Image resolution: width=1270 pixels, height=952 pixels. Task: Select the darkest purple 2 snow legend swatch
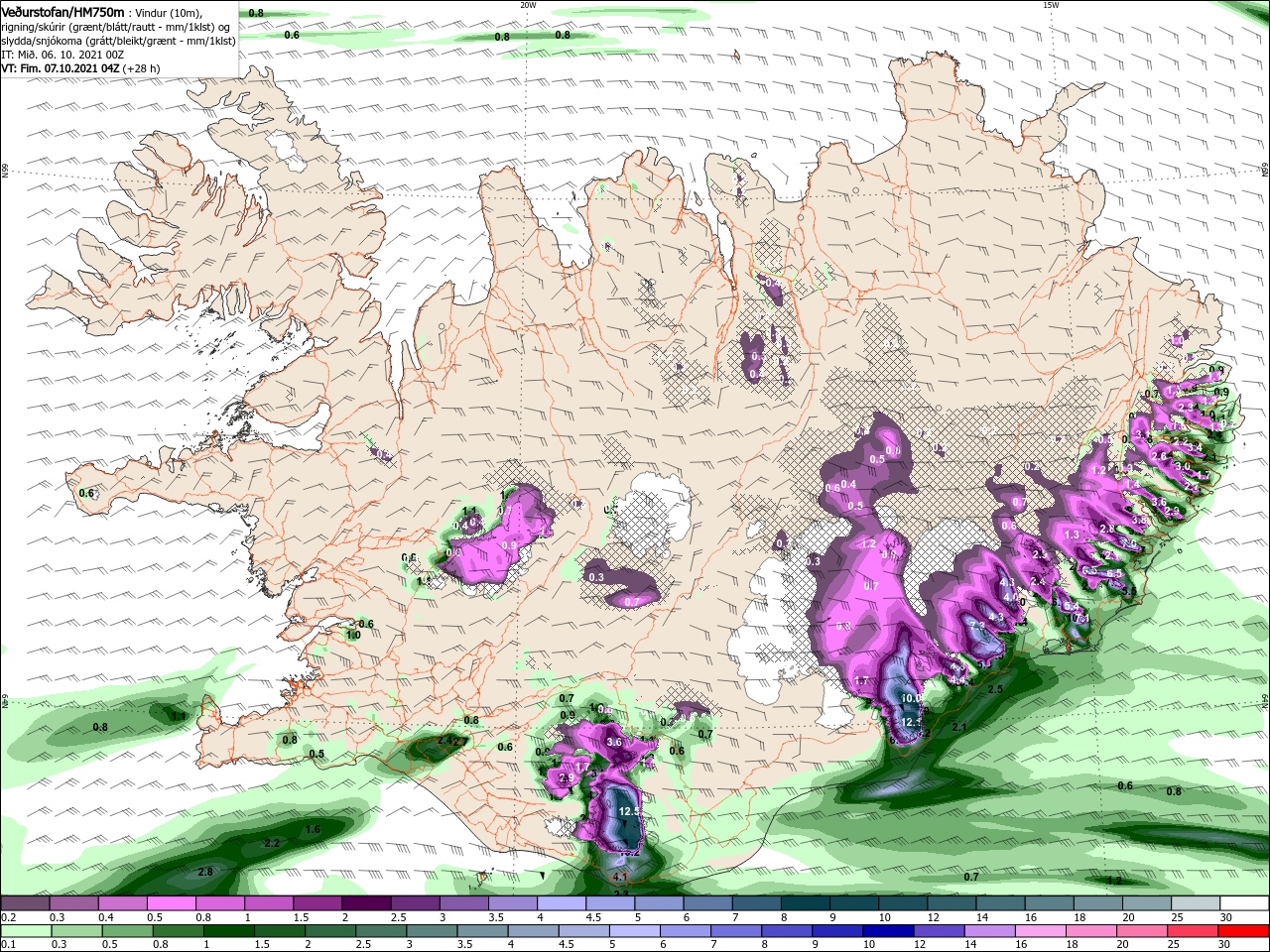[x=366, y=904]
